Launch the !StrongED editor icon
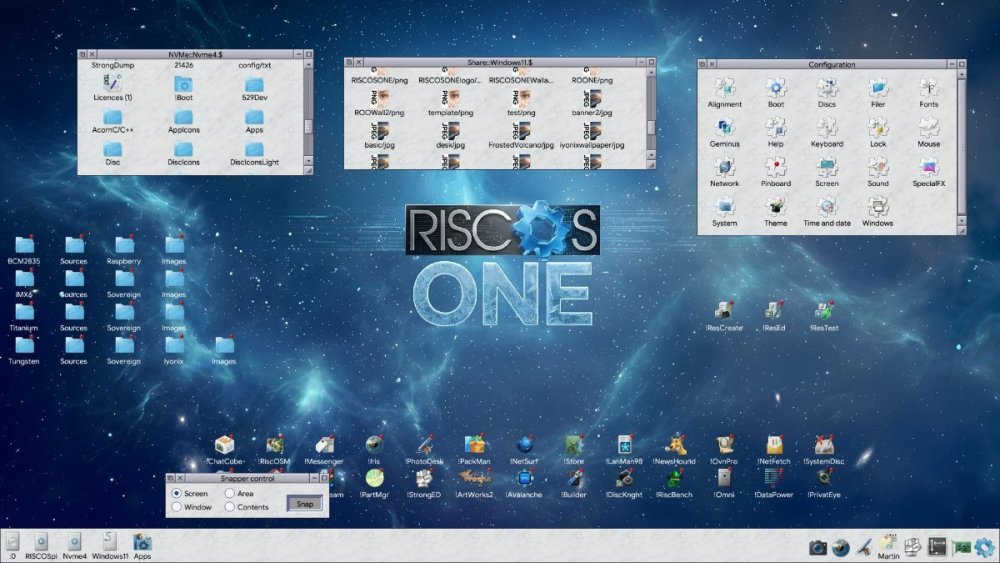 423,483
